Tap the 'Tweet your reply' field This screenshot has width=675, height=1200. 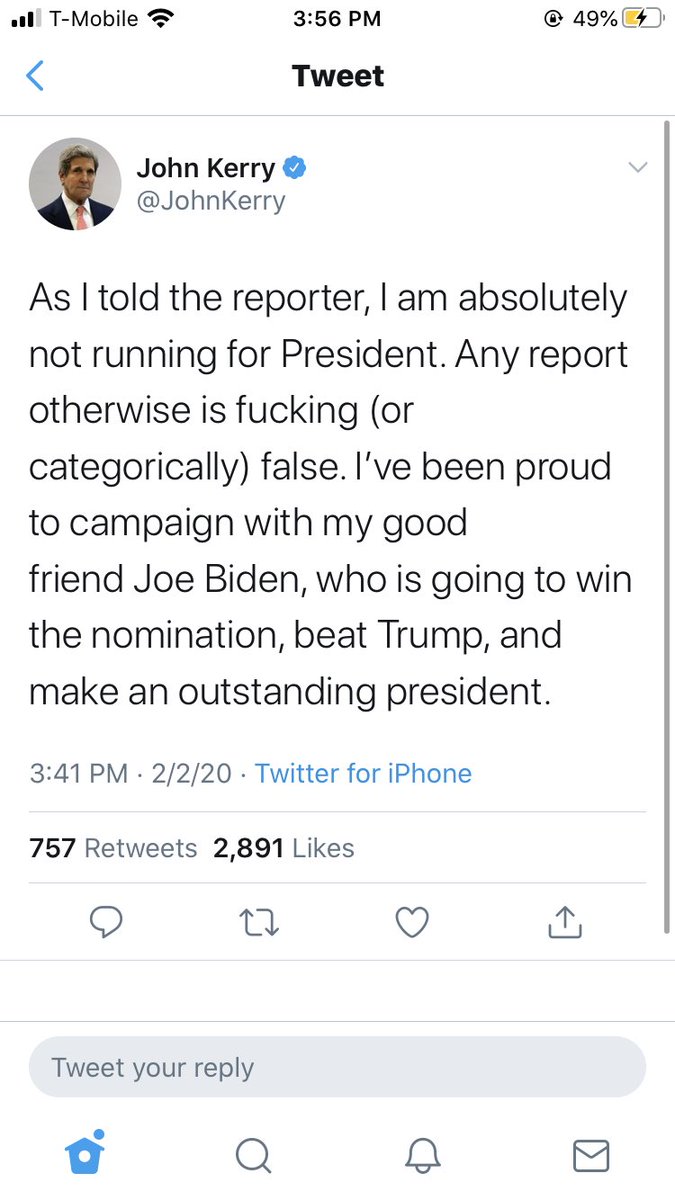[x=337, y=1068]
